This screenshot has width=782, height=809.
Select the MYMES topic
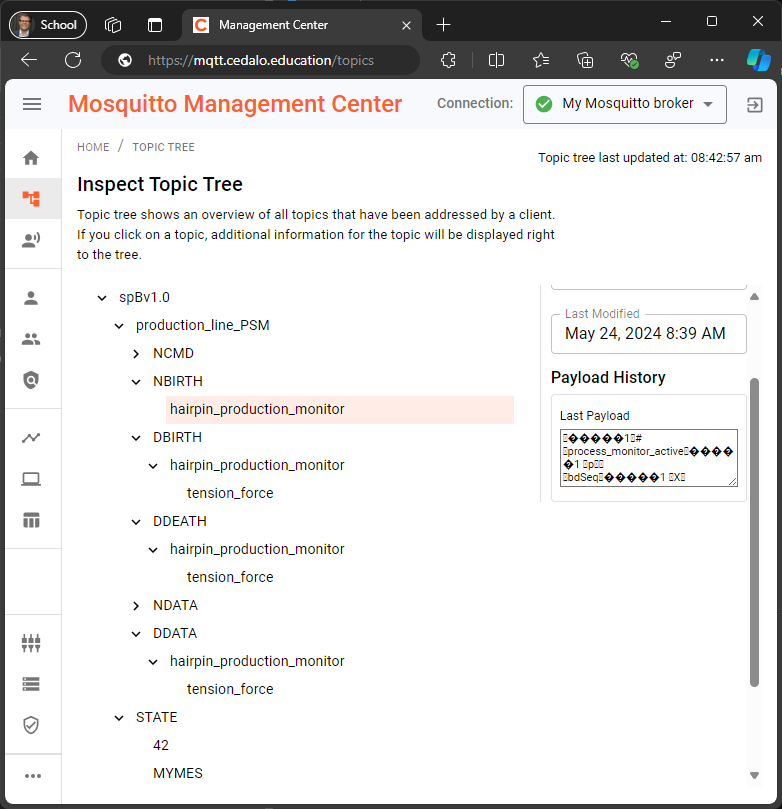178,773
